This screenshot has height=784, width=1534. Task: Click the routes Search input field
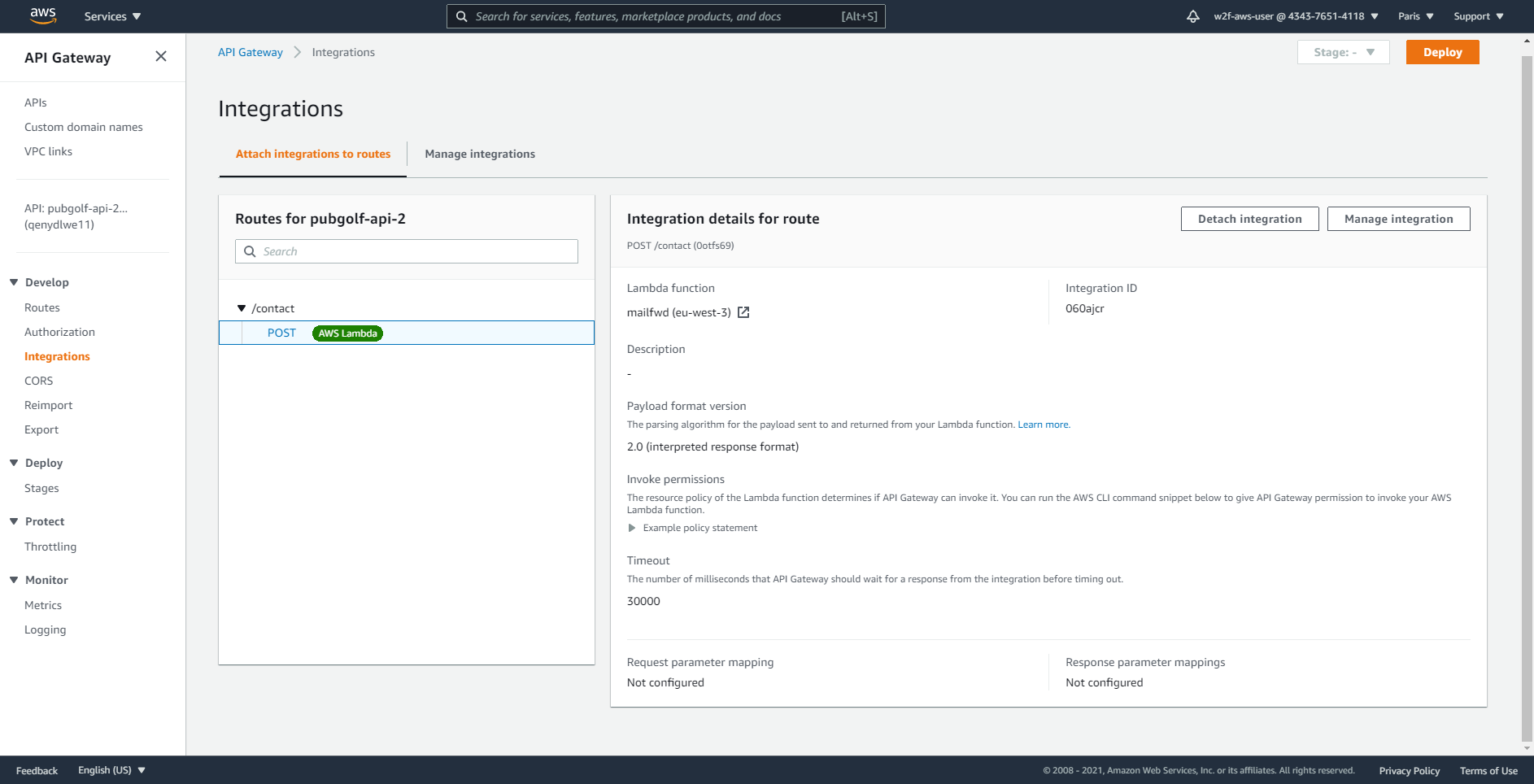tap(407, 251)
